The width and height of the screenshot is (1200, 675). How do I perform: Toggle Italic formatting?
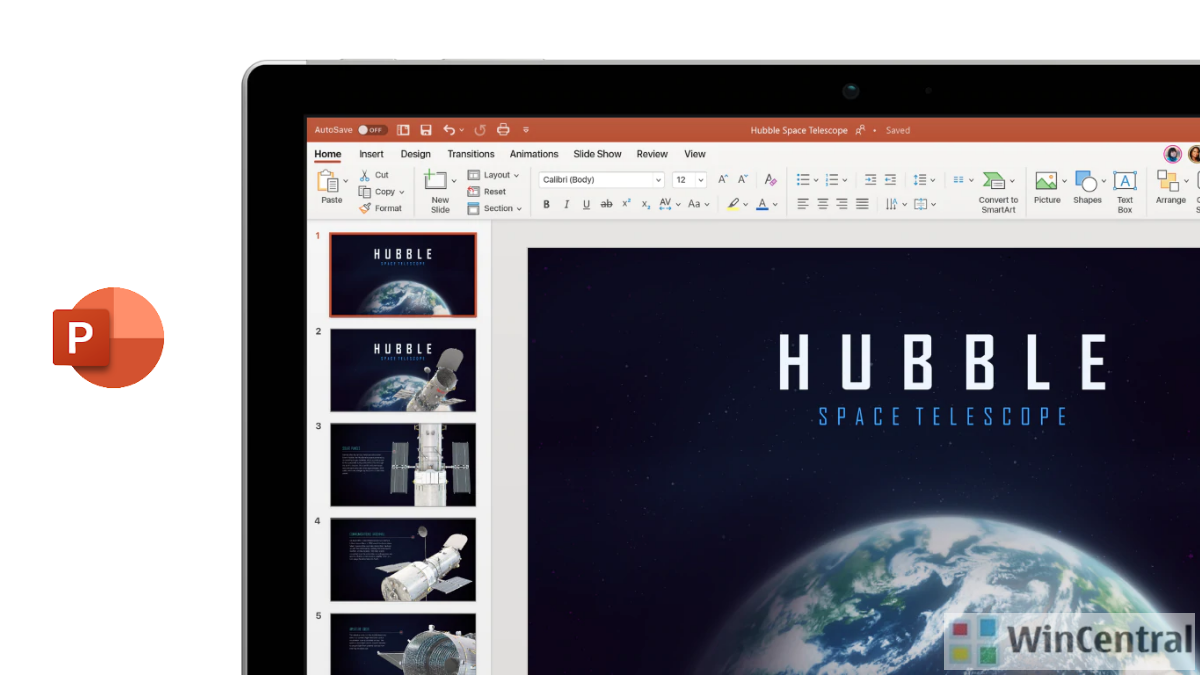[x=566, y=204]
